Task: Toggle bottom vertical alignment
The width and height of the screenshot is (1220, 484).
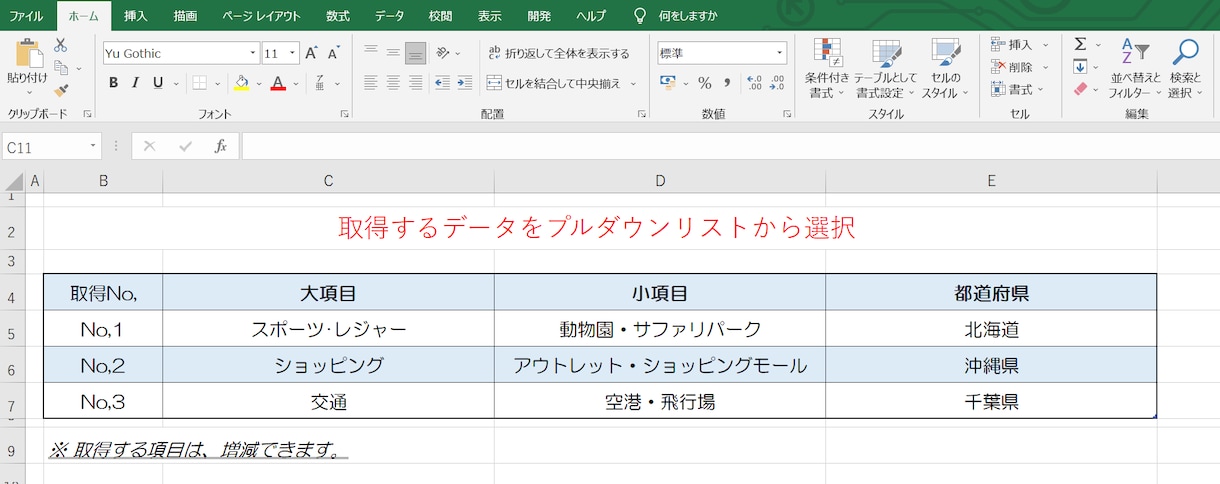Action: pos(416,53)
